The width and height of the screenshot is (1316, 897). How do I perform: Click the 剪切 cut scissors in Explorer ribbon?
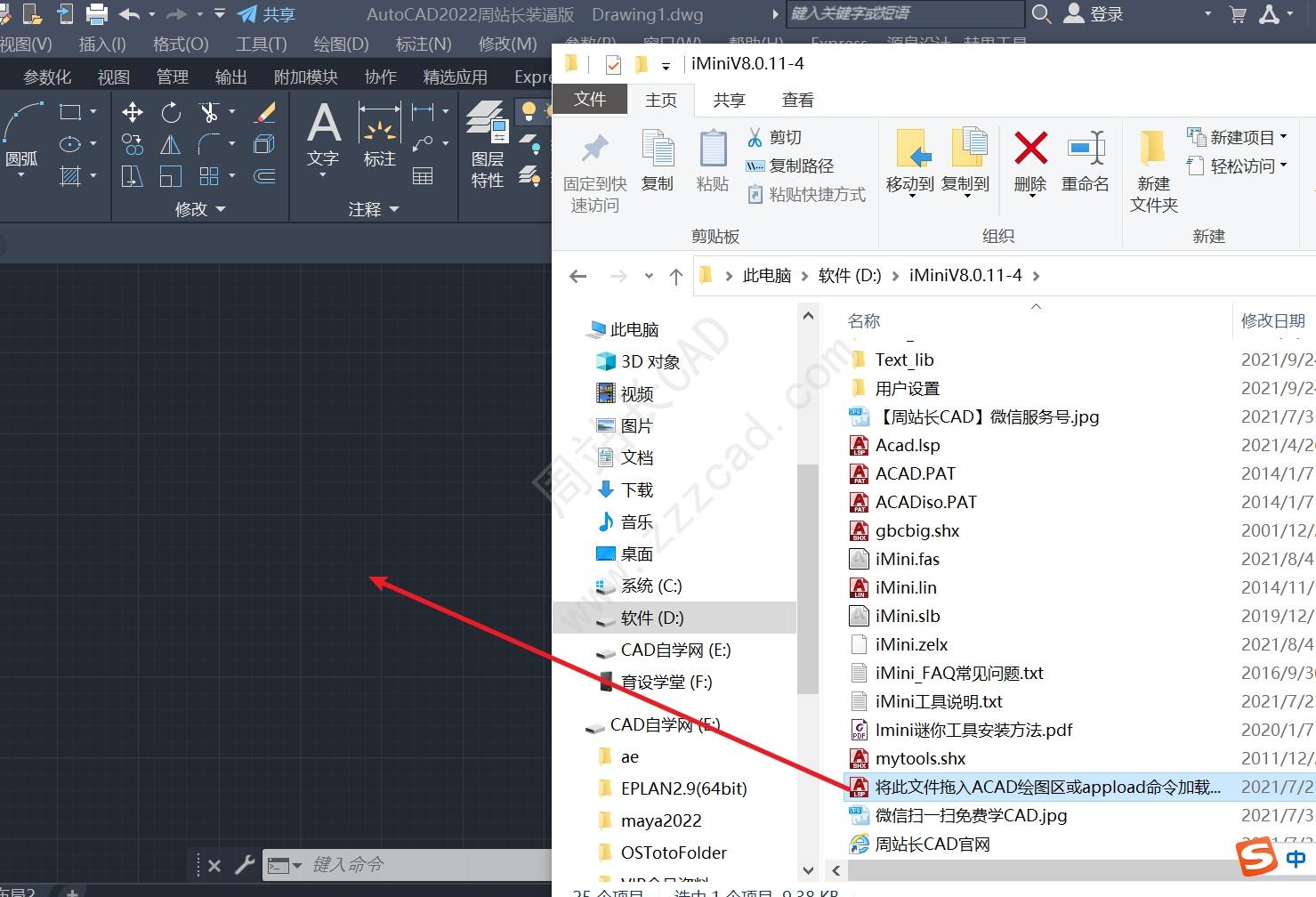[x=773, y=137]
